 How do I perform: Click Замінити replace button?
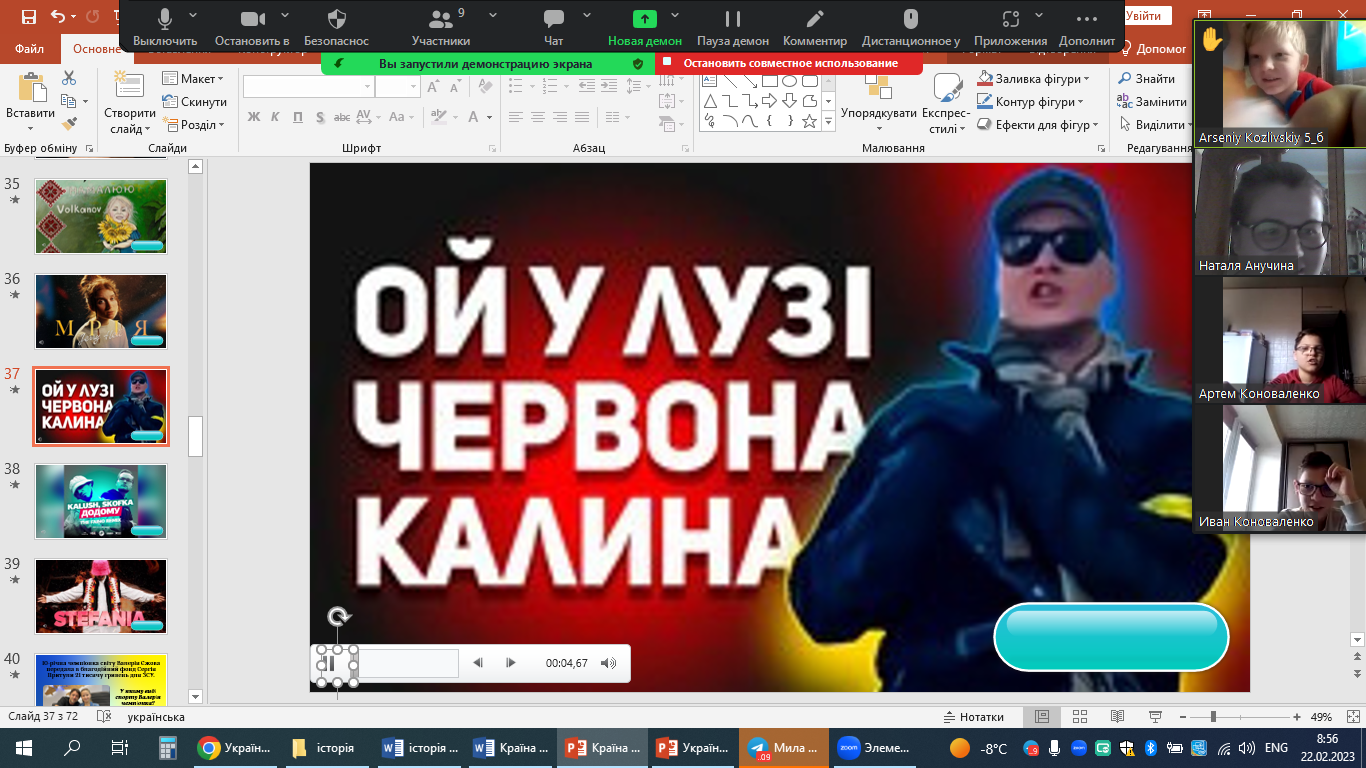tap(1153, 101)
